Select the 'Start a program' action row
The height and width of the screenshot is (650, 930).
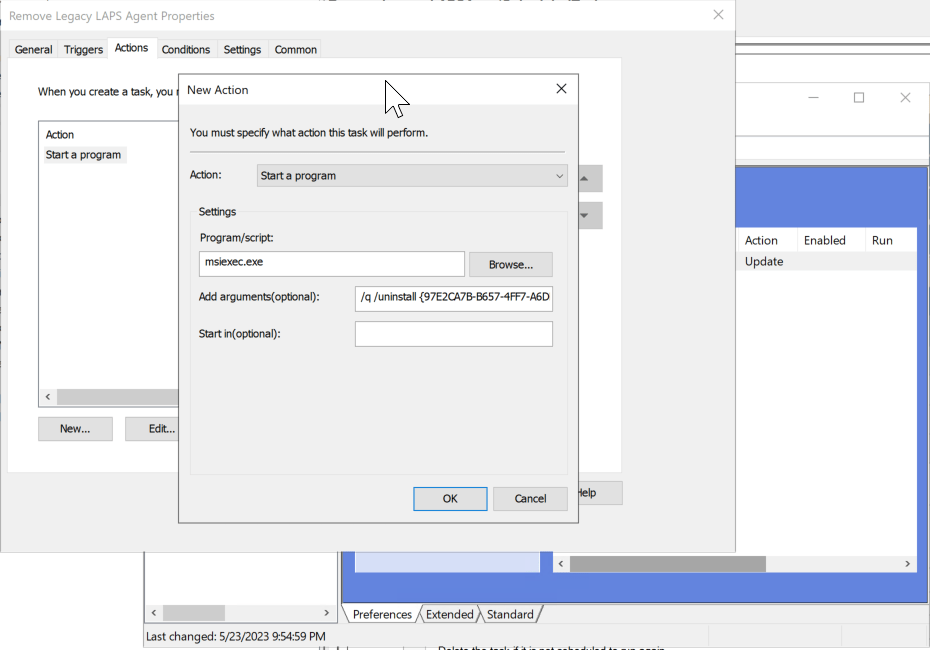pos(84,155)
